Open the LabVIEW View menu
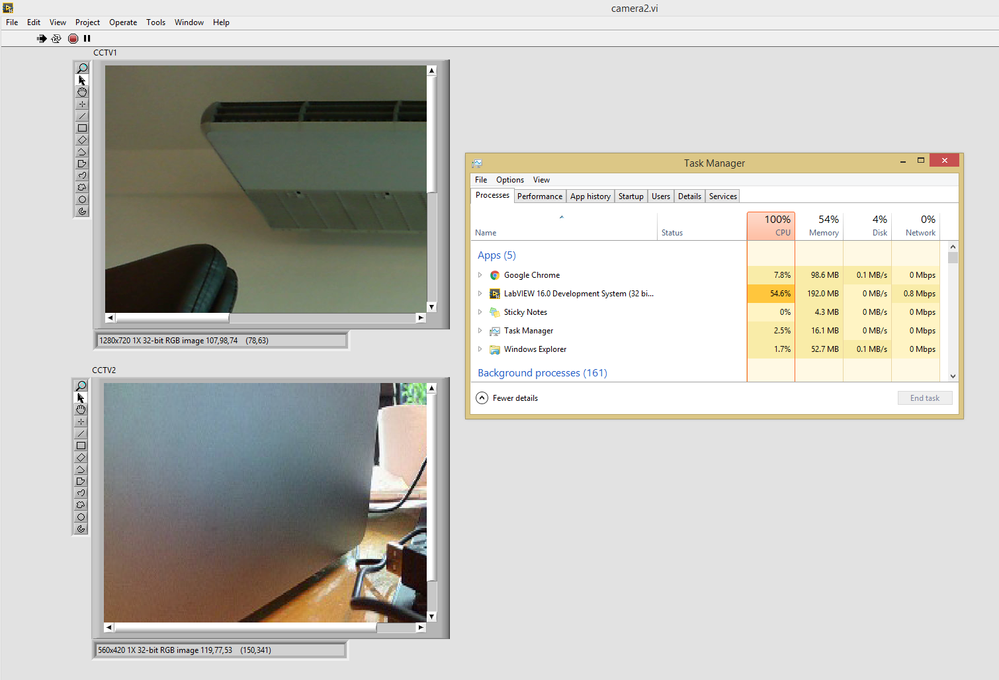 (58, 22)
